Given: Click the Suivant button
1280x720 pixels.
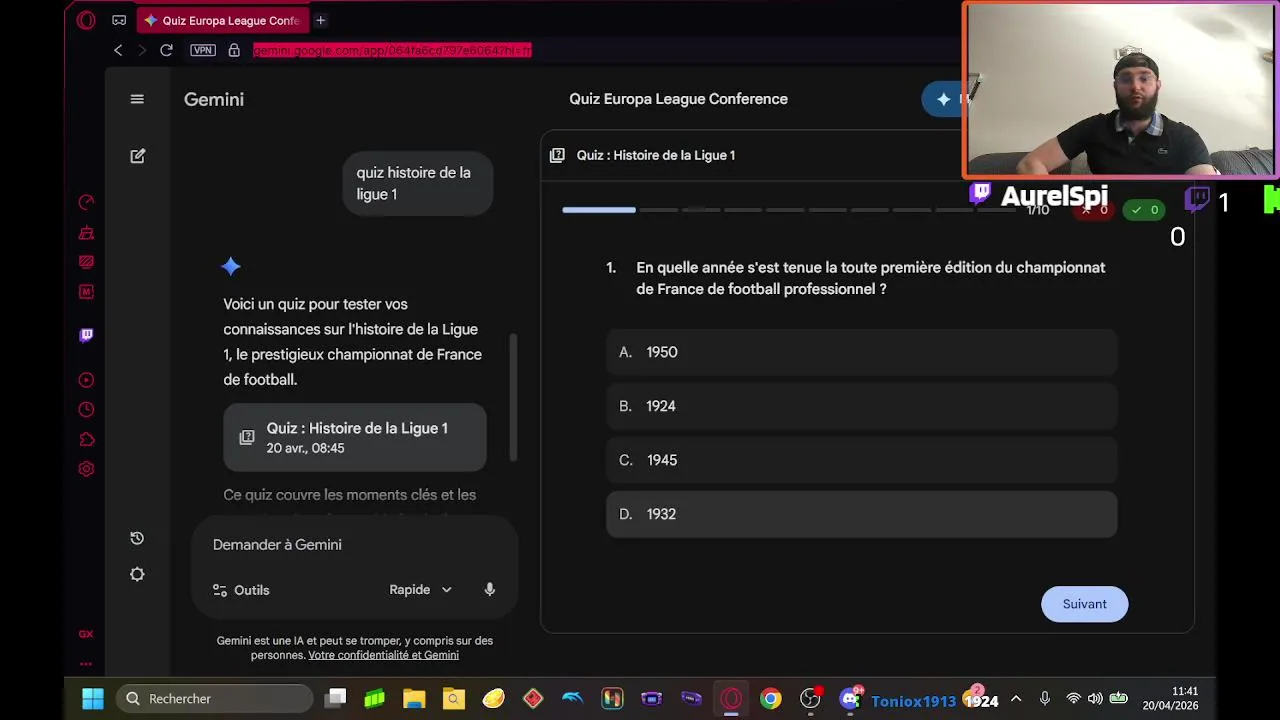Looking at the screenshot, I should [x=1084, y=604].
